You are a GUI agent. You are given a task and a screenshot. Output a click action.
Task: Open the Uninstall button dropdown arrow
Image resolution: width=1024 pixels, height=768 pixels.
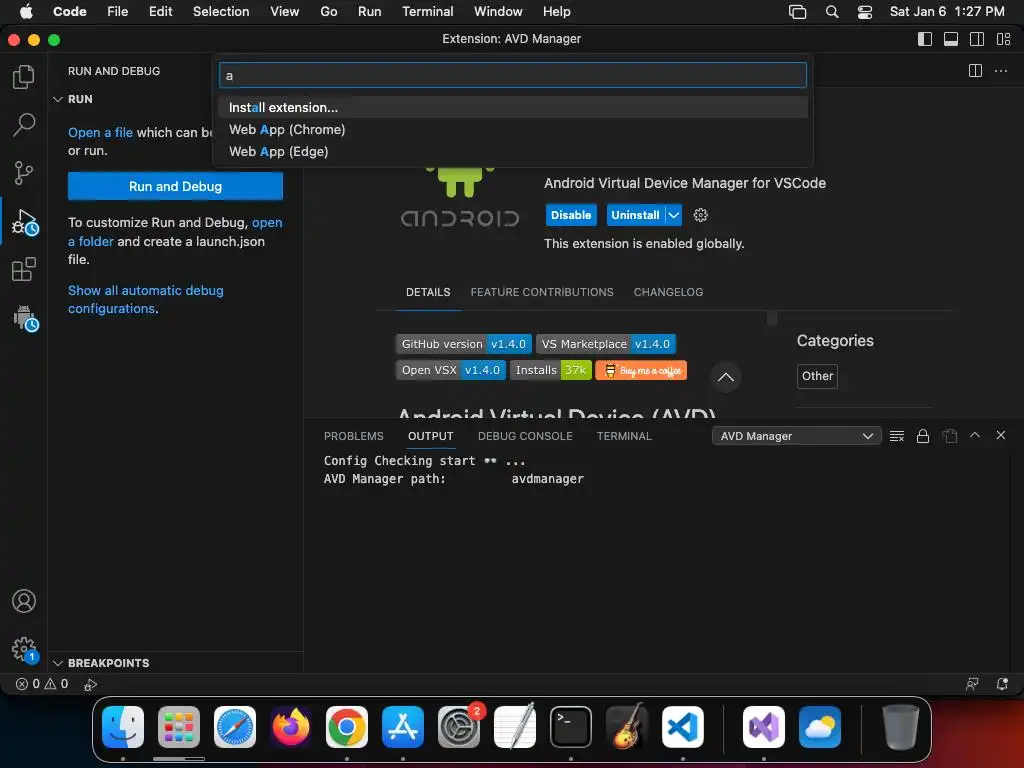(x=673, y=215)
